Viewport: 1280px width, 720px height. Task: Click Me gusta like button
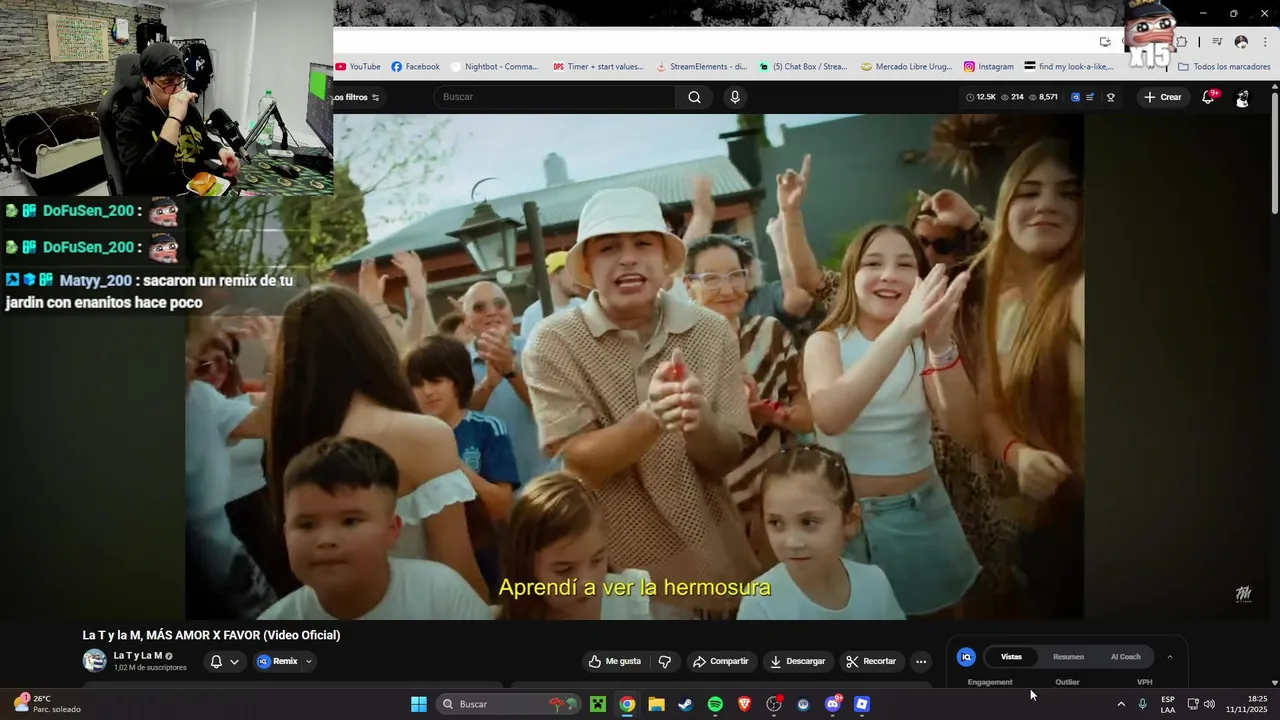(x=615, y=661)
